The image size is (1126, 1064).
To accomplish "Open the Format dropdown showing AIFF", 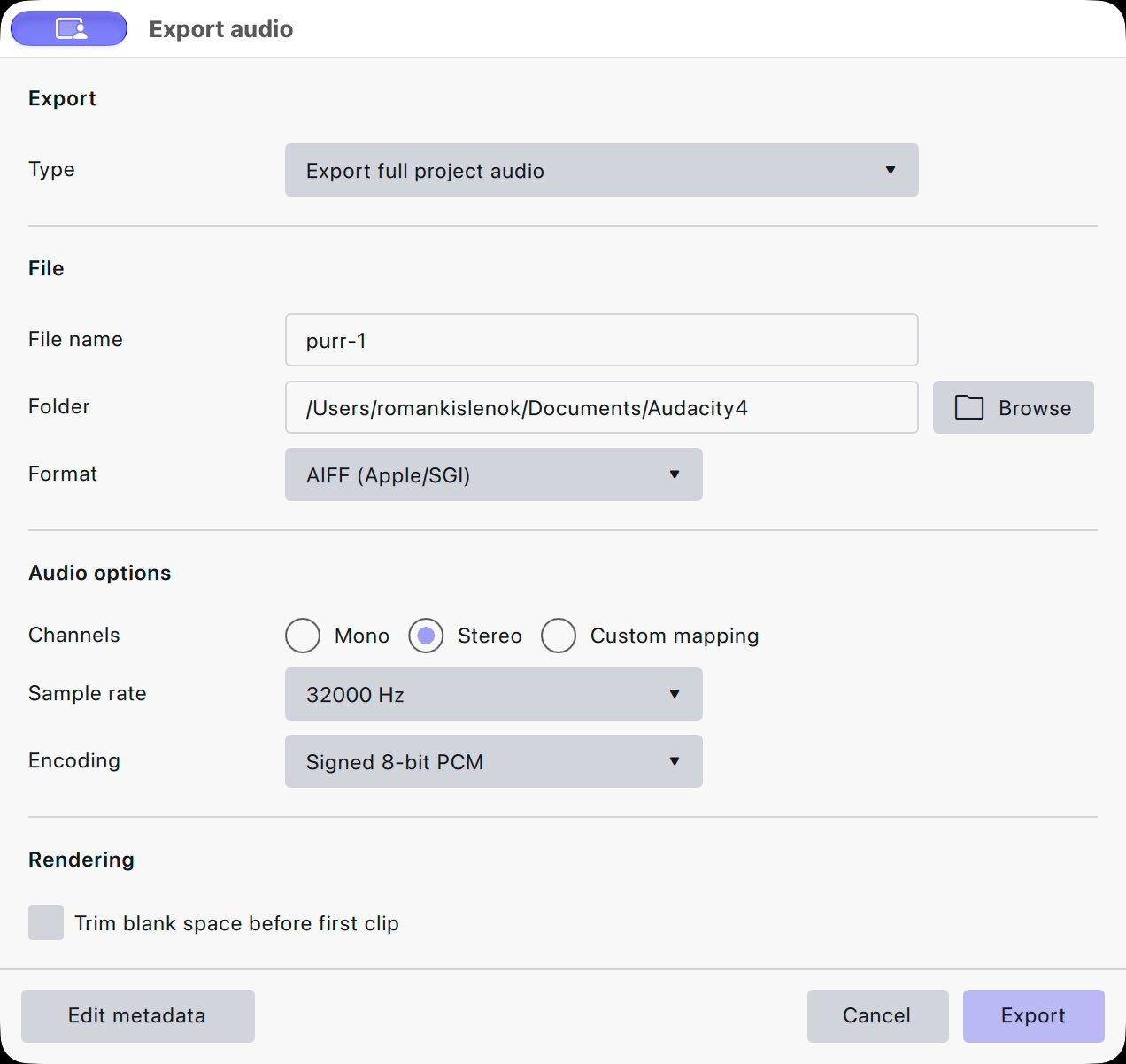I will (494, 474).
